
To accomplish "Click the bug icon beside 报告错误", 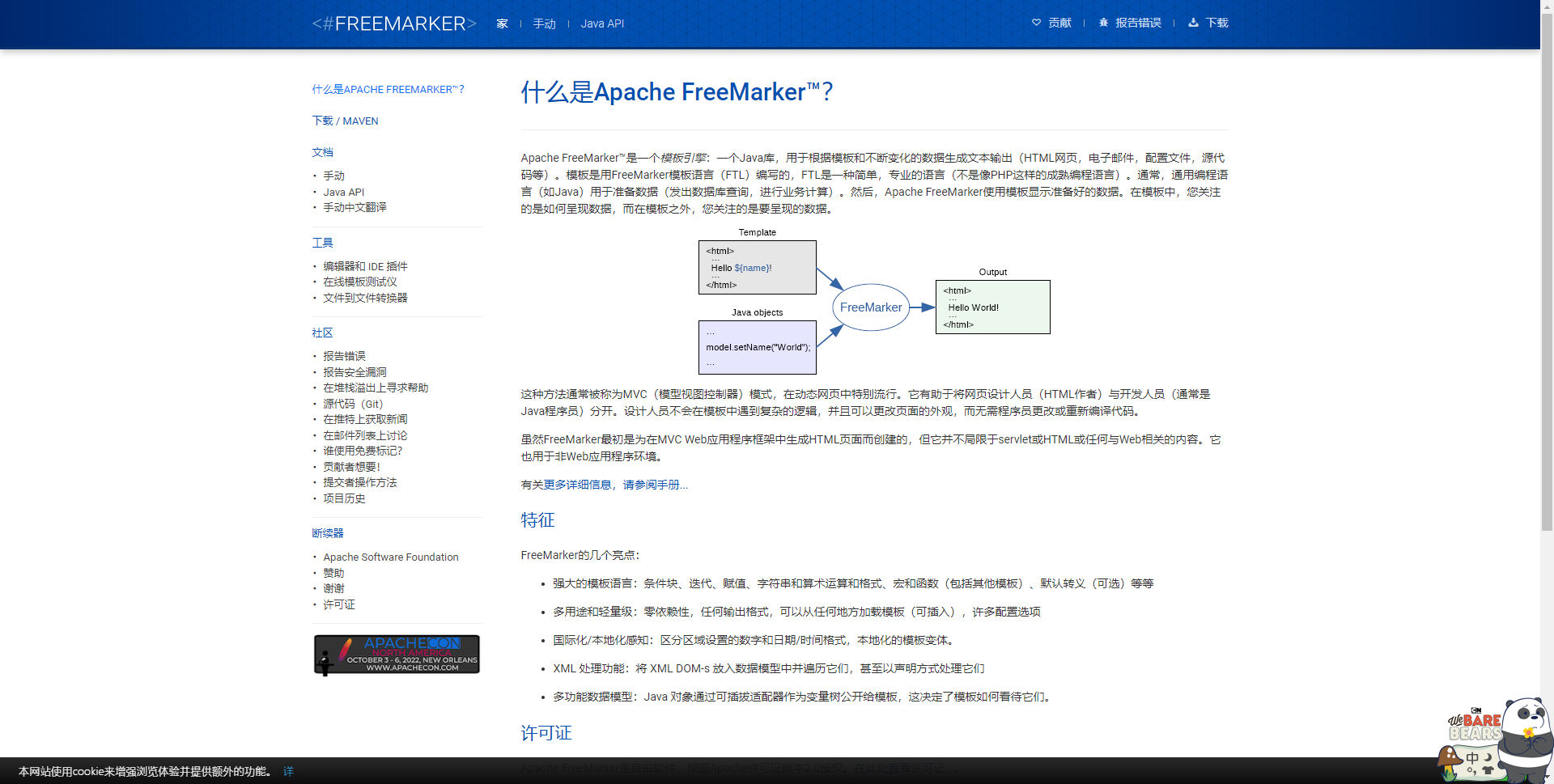I will 1103,23.
